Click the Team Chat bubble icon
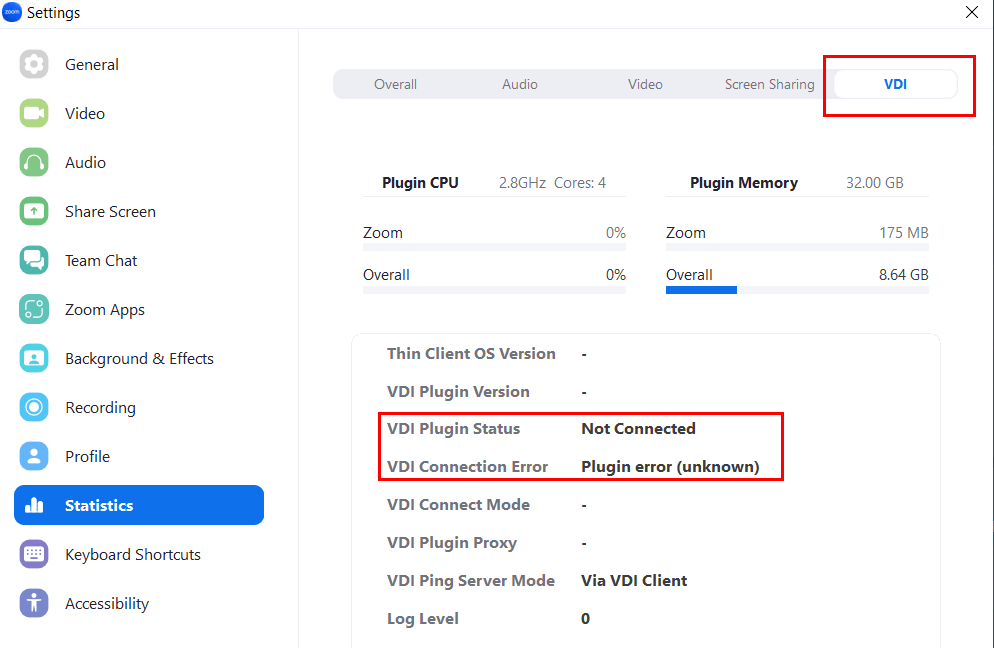The image size is (994, 648). coord(34,261)
